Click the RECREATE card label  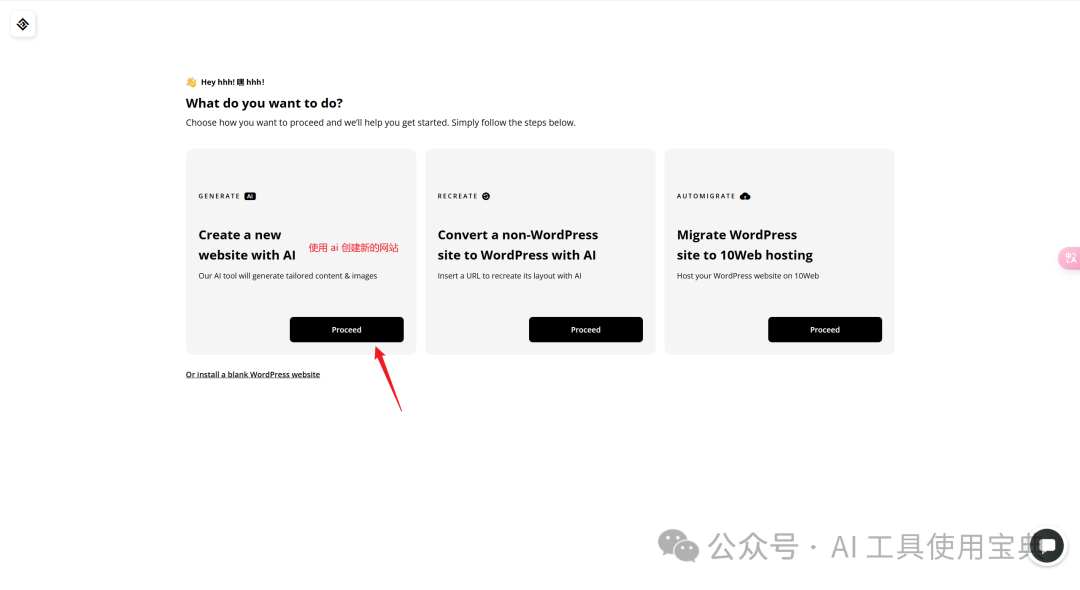pyautogui.click(x=458, y=196)
